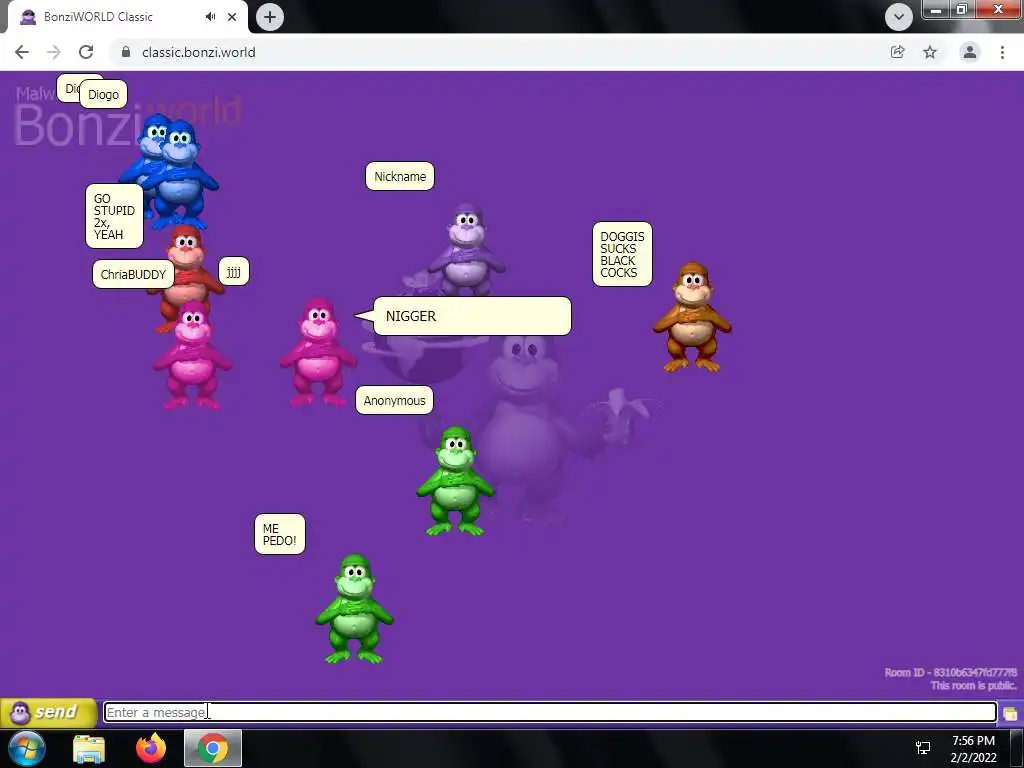The image size is (1024, 768).
Task: Bookmark this page with the star
Action: tap(930, 52)
